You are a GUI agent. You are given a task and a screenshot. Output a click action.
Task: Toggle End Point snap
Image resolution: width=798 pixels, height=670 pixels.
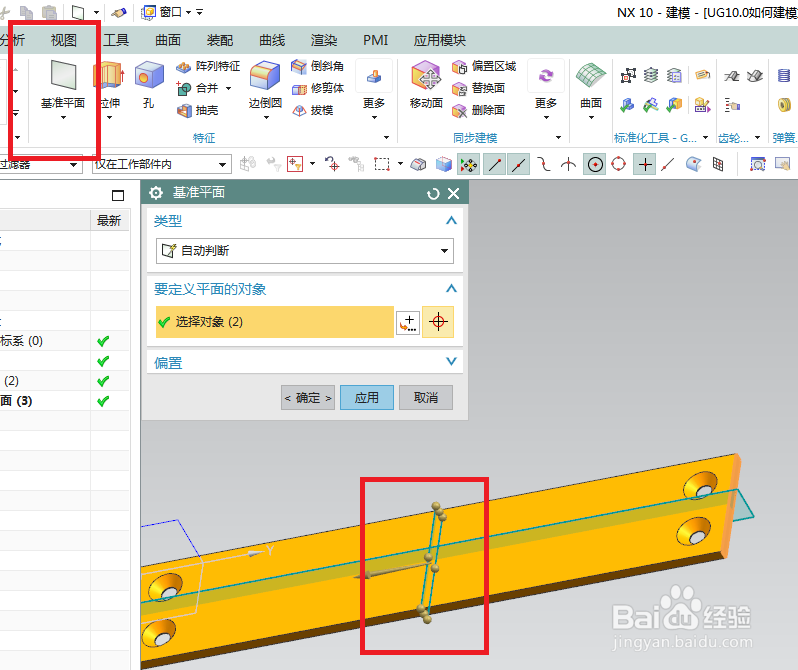tap(494, 164)
